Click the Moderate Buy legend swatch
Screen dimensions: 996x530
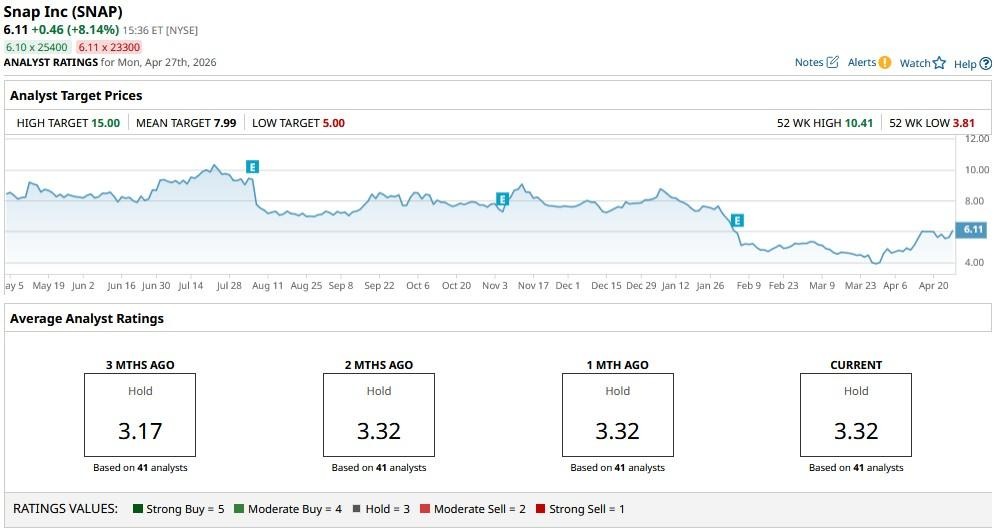click(239, 508)
